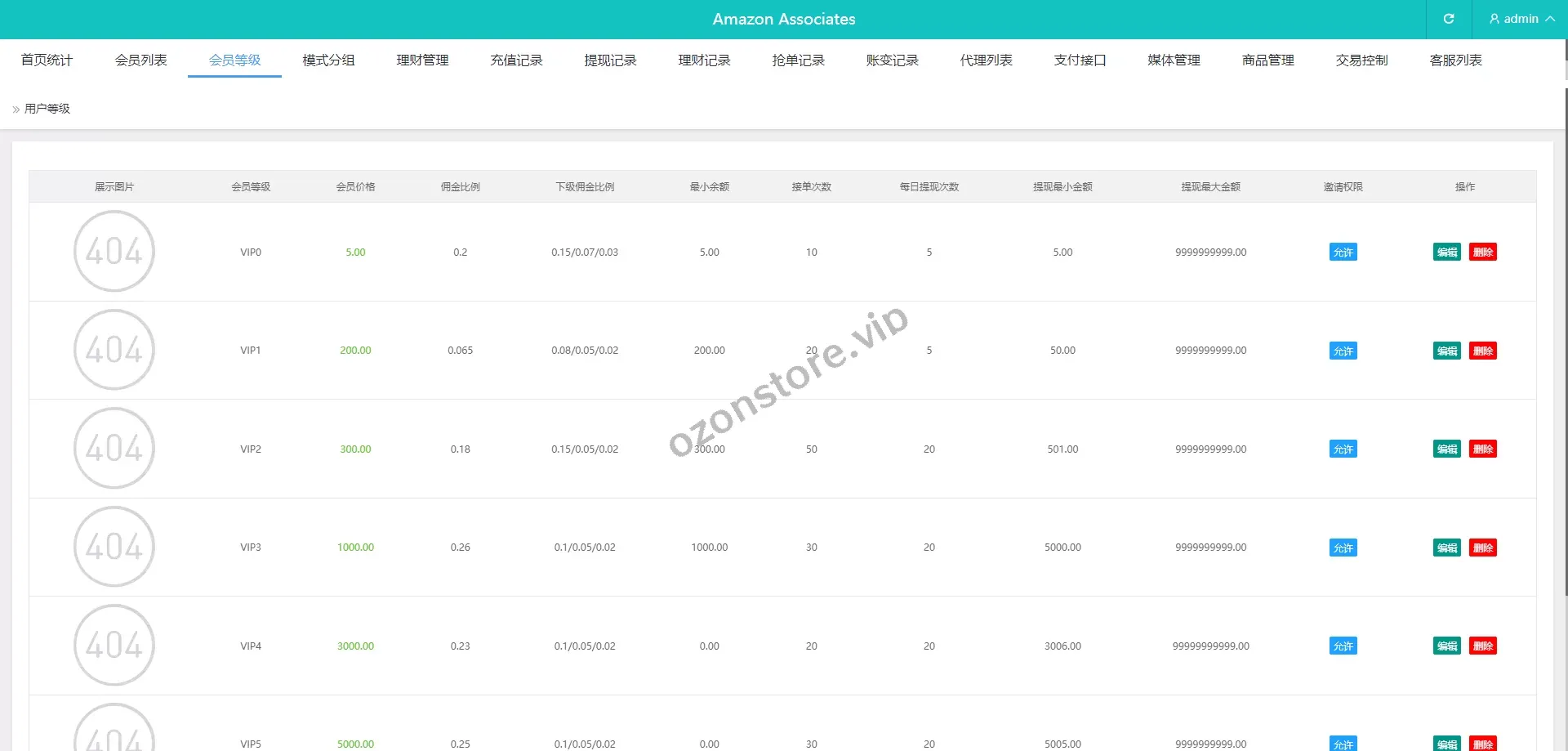This screenshot has height=751, width=1568.
Task: Click the refresh icon in top bar
Action: [1448, 19]
